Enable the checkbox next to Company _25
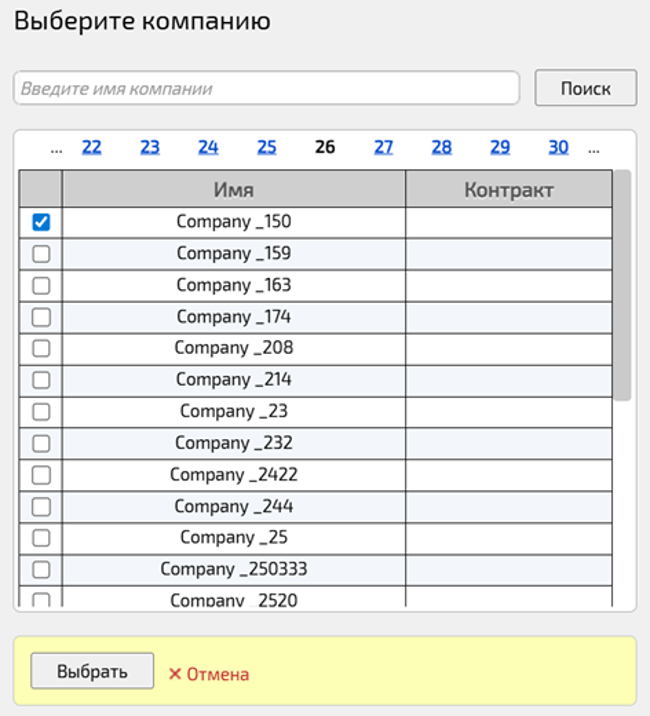 (x=41, y=537)
